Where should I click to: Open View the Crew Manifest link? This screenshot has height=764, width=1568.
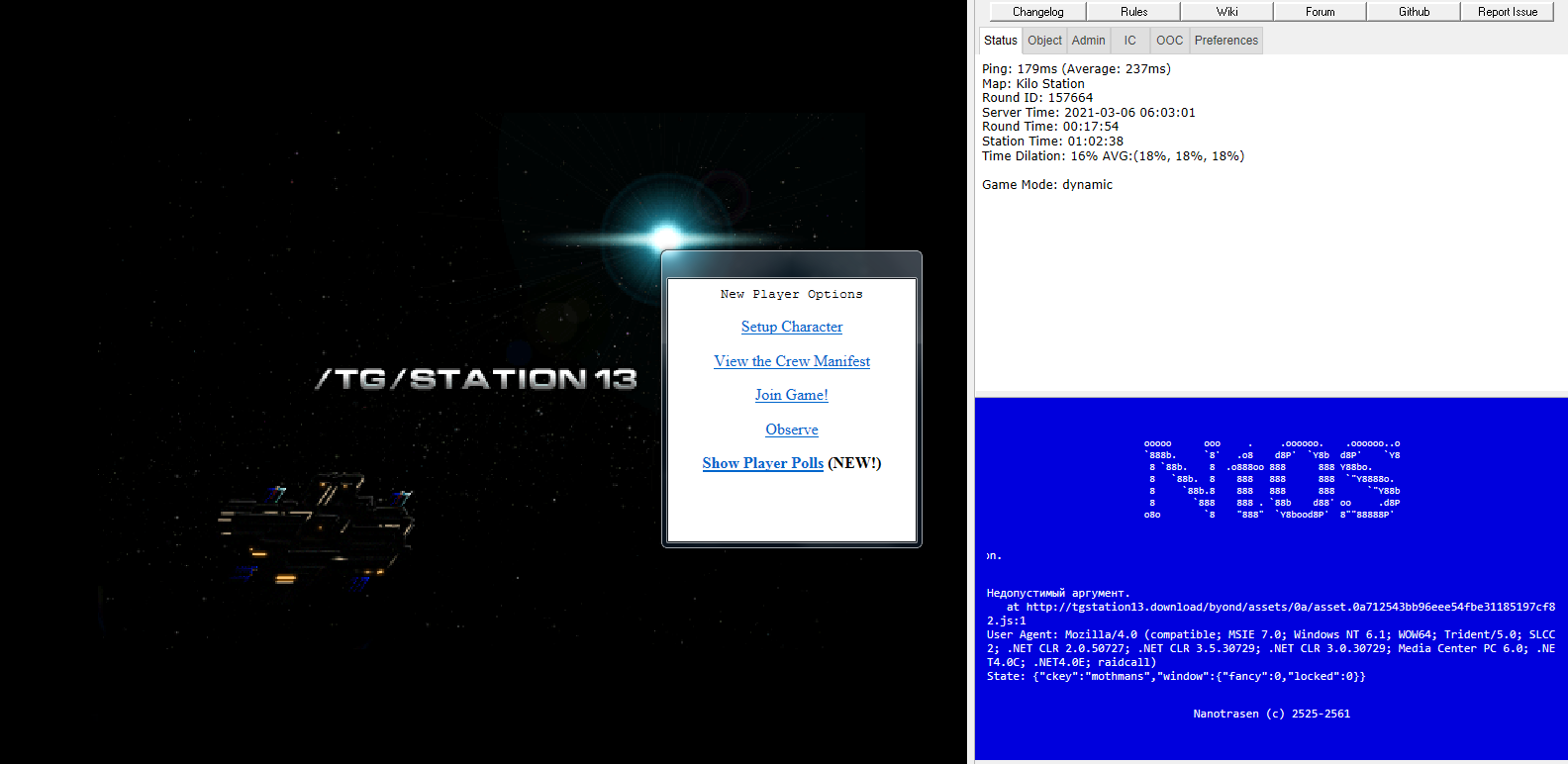pyautogui.click(x=792, y=361)
